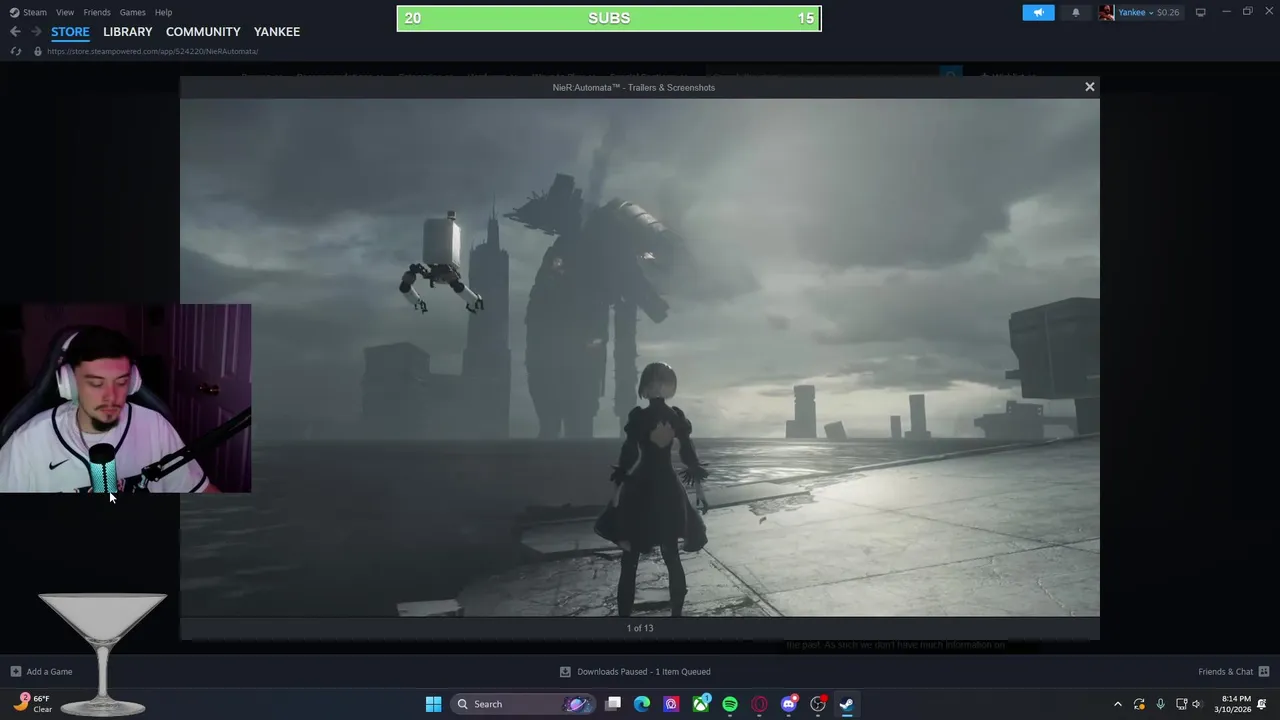
Task: Show hidden system tray icons
Action: tap(1118, 704)
